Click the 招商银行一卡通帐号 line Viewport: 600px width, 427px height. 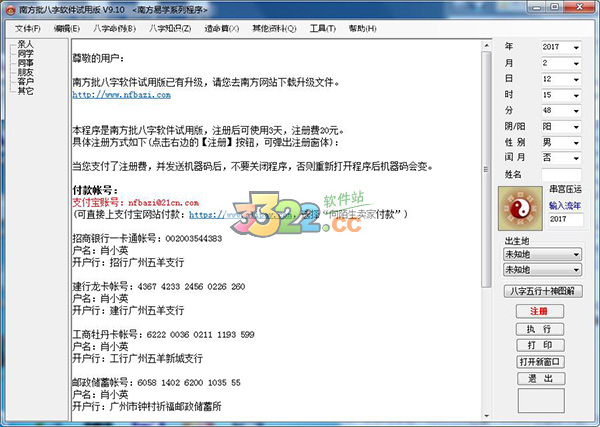pyautogui.click(x=147, y=238)
